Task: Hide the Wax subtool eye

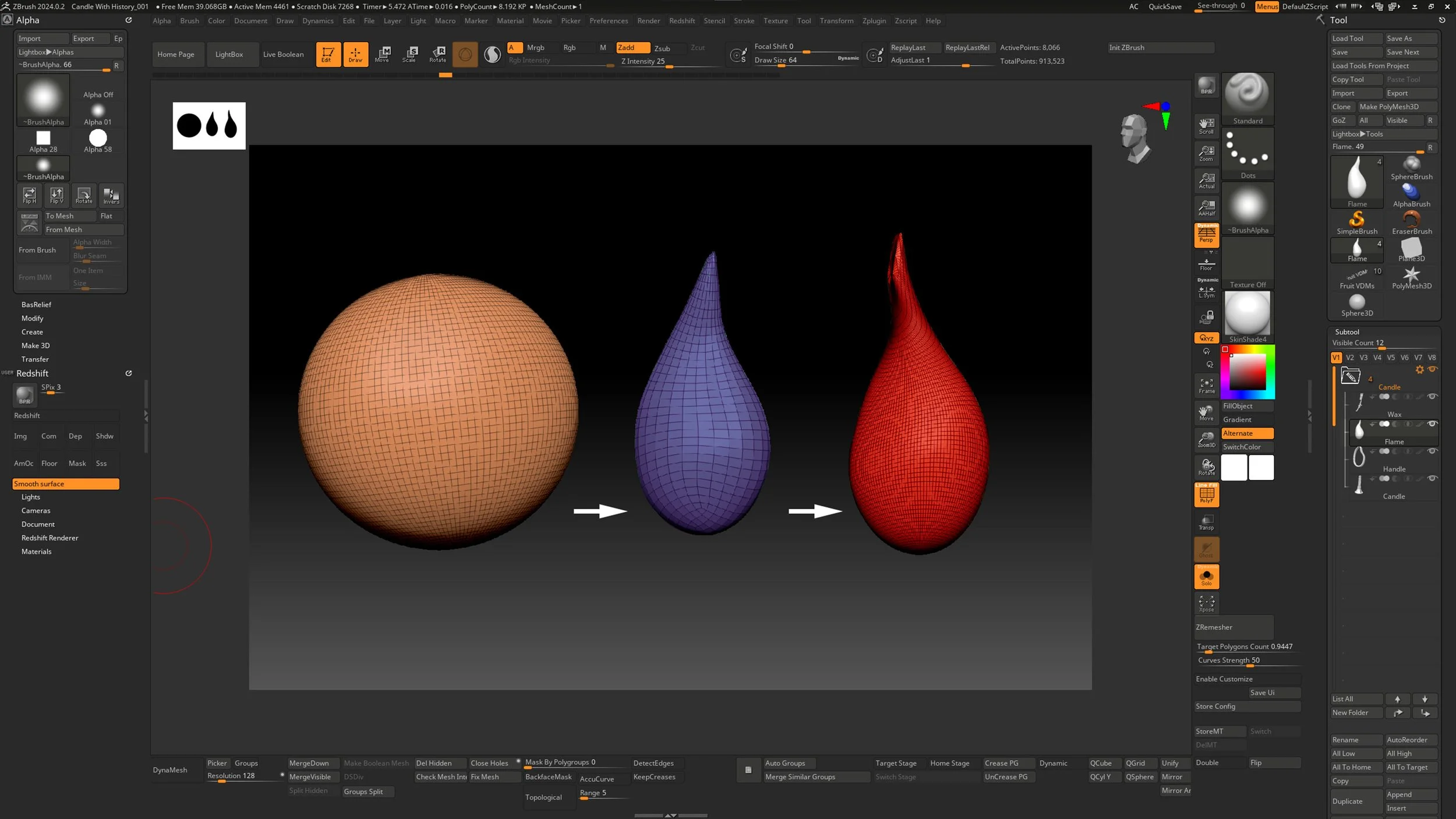Action: 1432,397
